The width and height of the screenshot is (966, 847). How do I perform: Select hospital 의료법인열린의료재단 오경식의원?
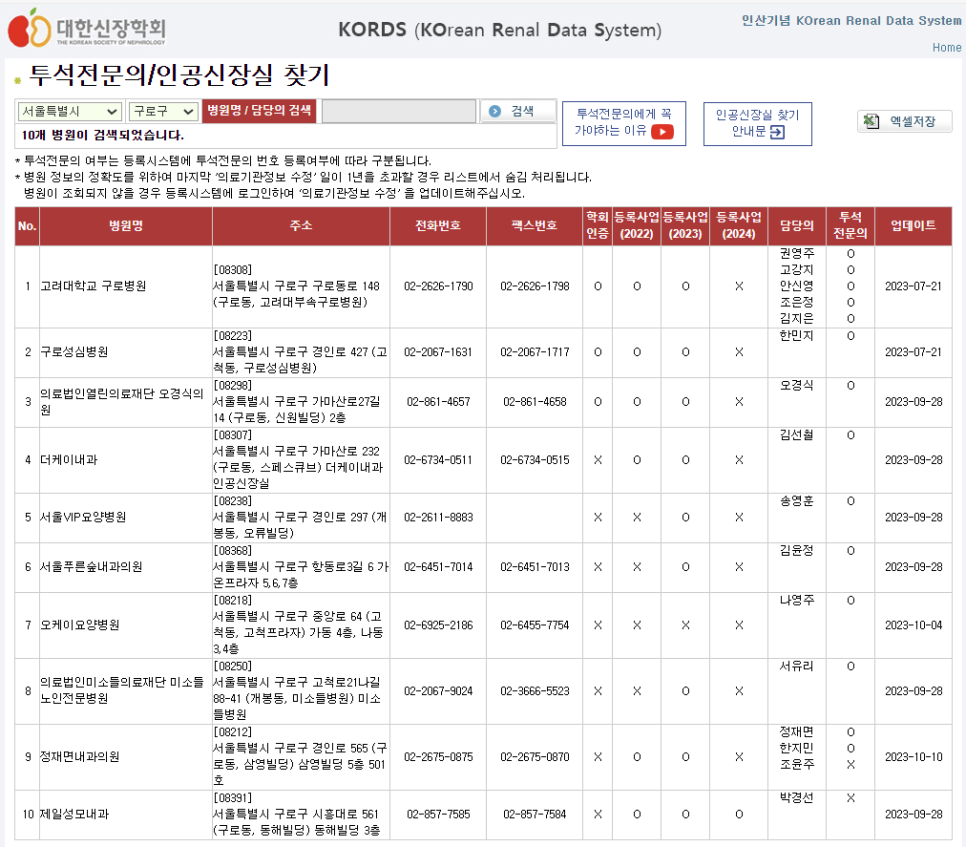point(121,402)
